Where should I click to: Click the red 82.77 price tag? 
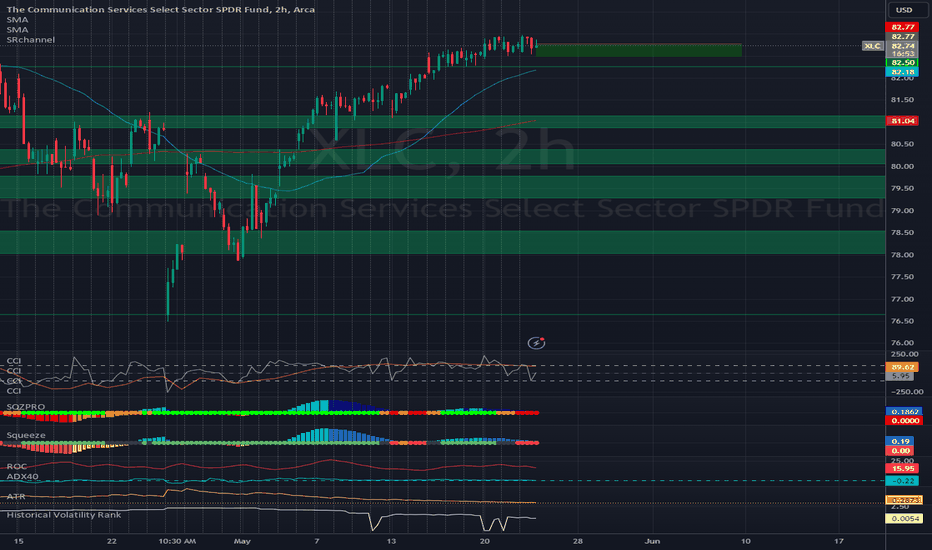[x=902, y=27]
